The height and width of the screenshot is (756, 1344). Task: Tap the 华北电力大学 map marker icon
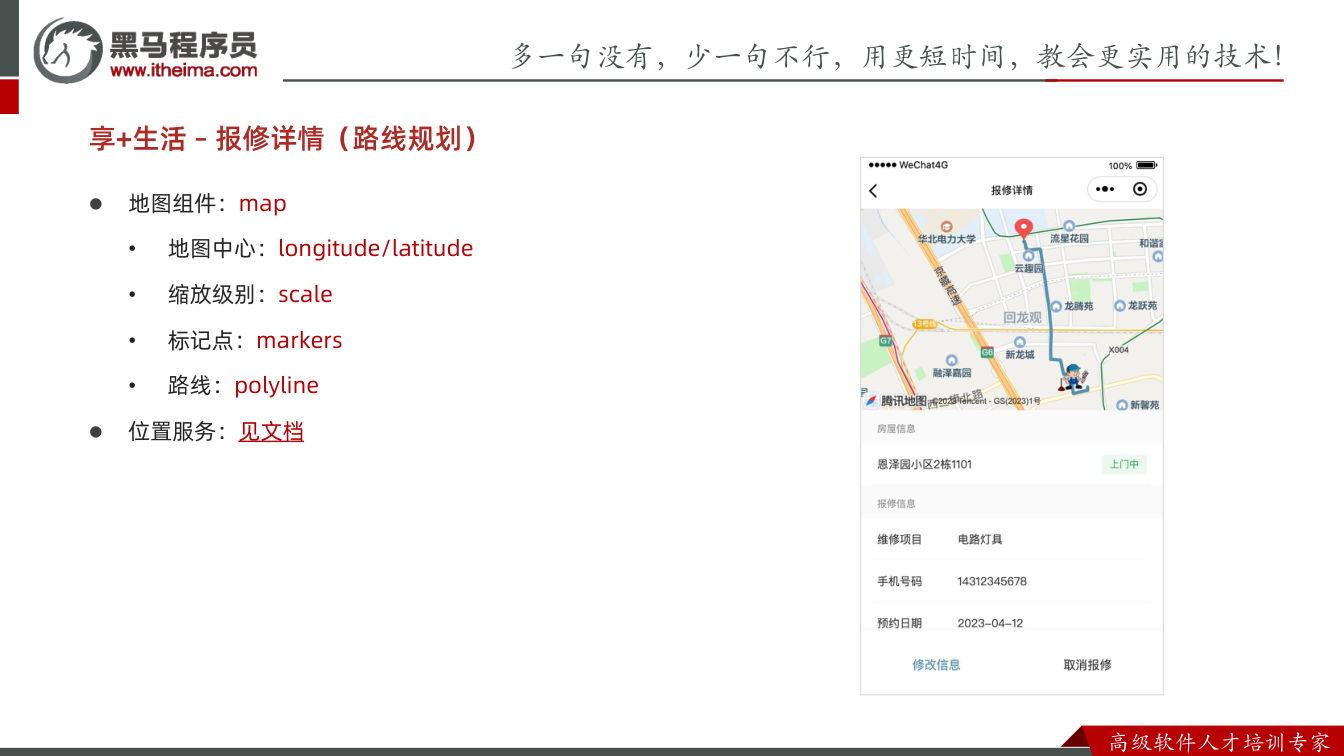pyautogui.click(x=946, y=227)
